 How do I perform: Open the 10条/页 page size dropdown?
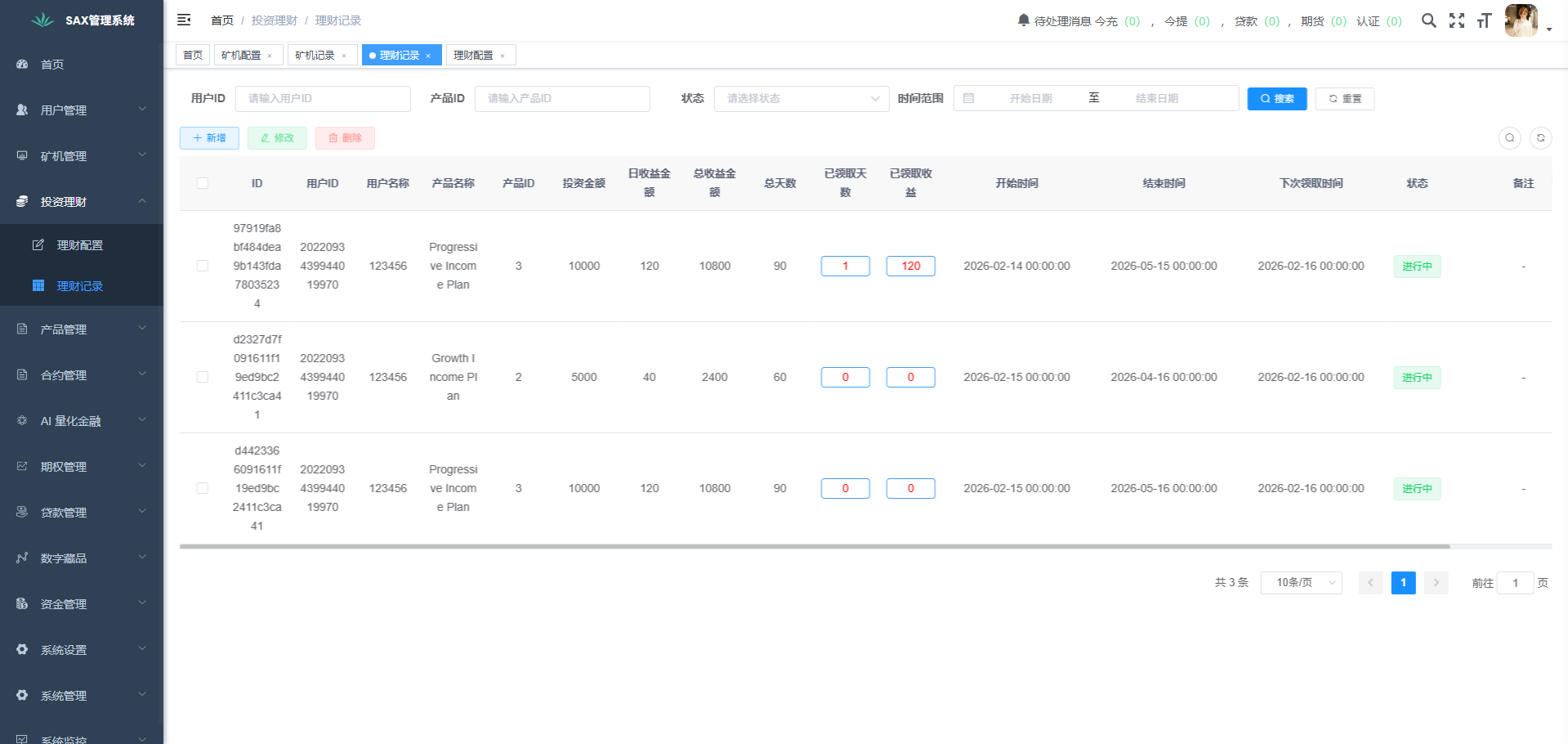pyautogui.click(x=1301, y=583)
